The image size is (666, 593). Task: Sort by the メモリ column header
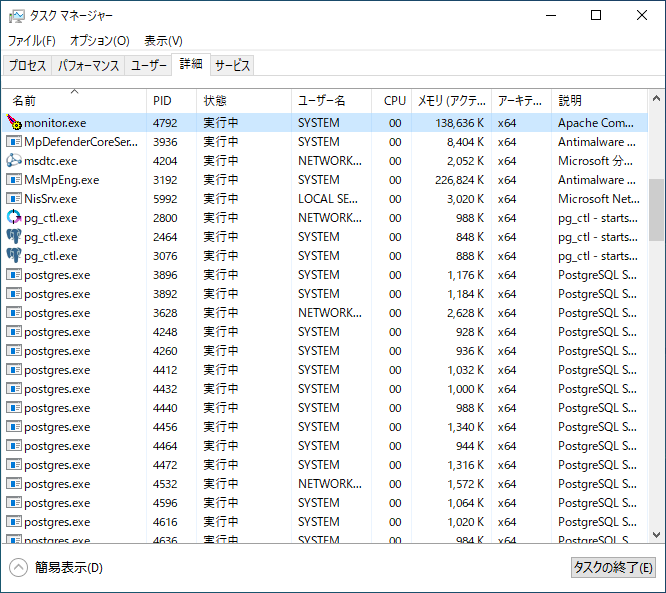[x=451, y=101]
